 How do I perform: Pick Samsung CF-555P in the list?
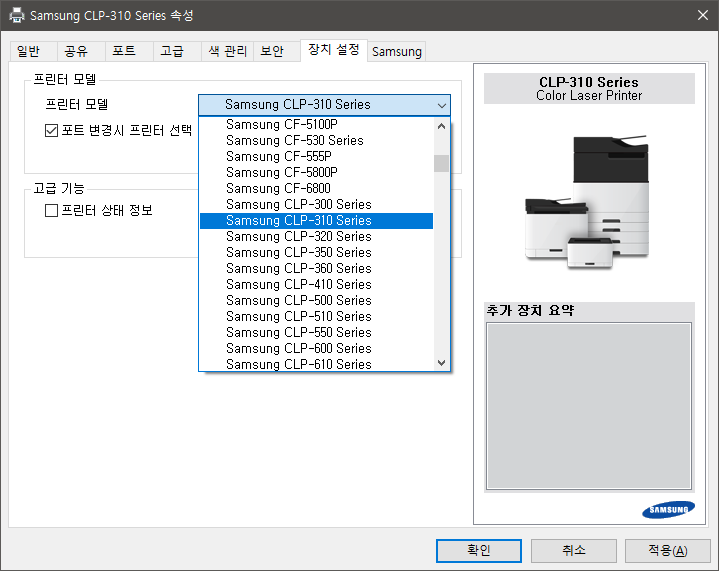[316, 157]
